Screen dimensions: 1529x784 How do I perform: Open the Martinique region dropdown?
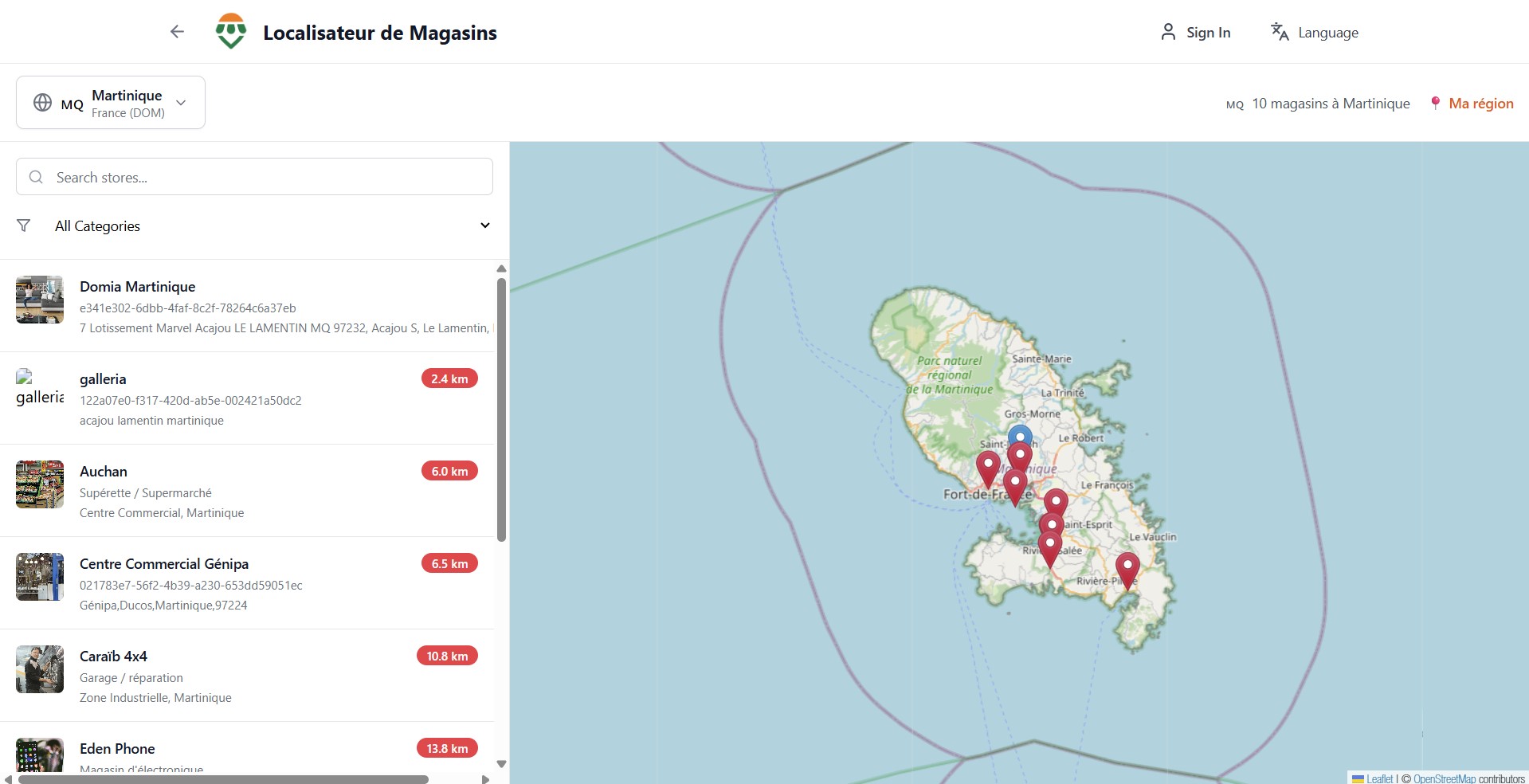click(x=111, y=103)
